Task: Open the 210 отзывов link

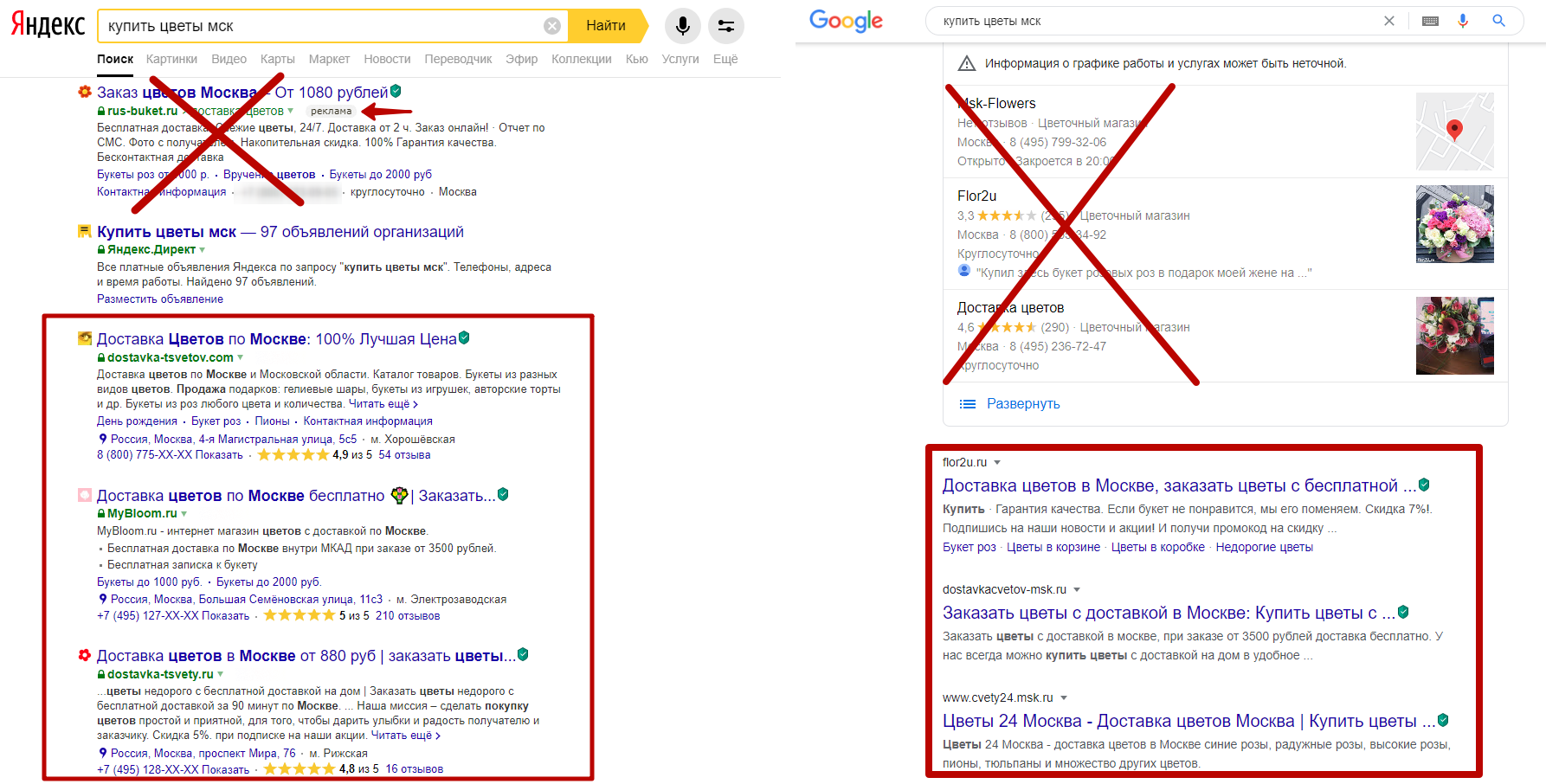Action: pyautogui.click(x=408, y=616)
